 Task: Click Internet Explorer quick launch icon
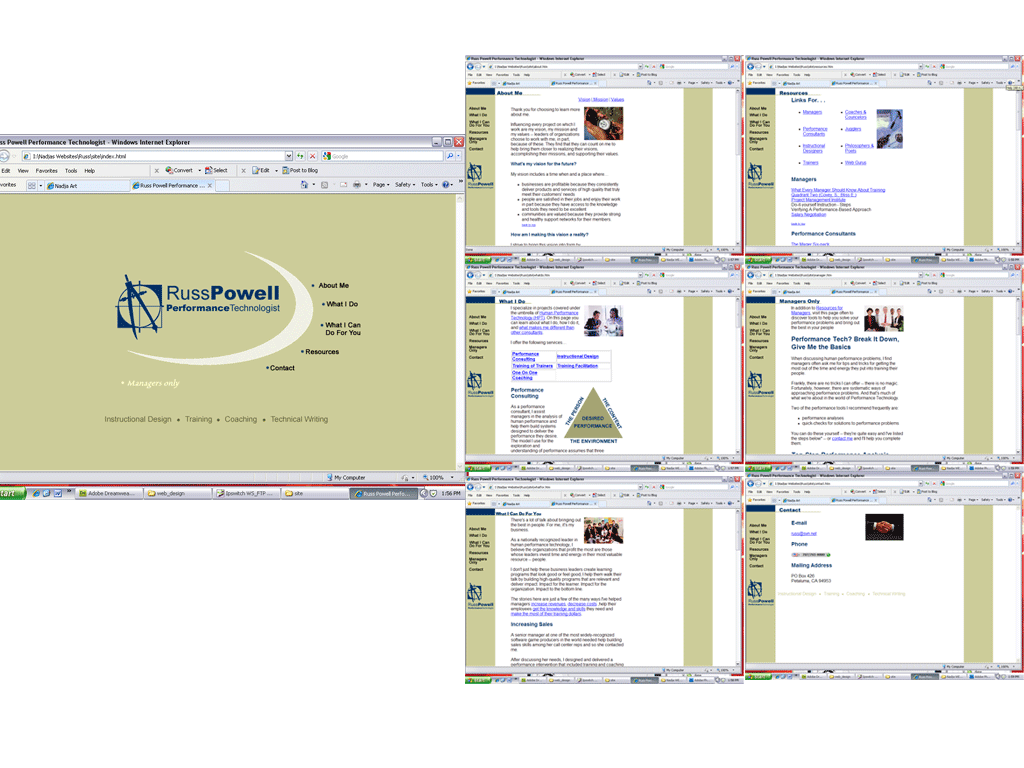pos(36,494)
